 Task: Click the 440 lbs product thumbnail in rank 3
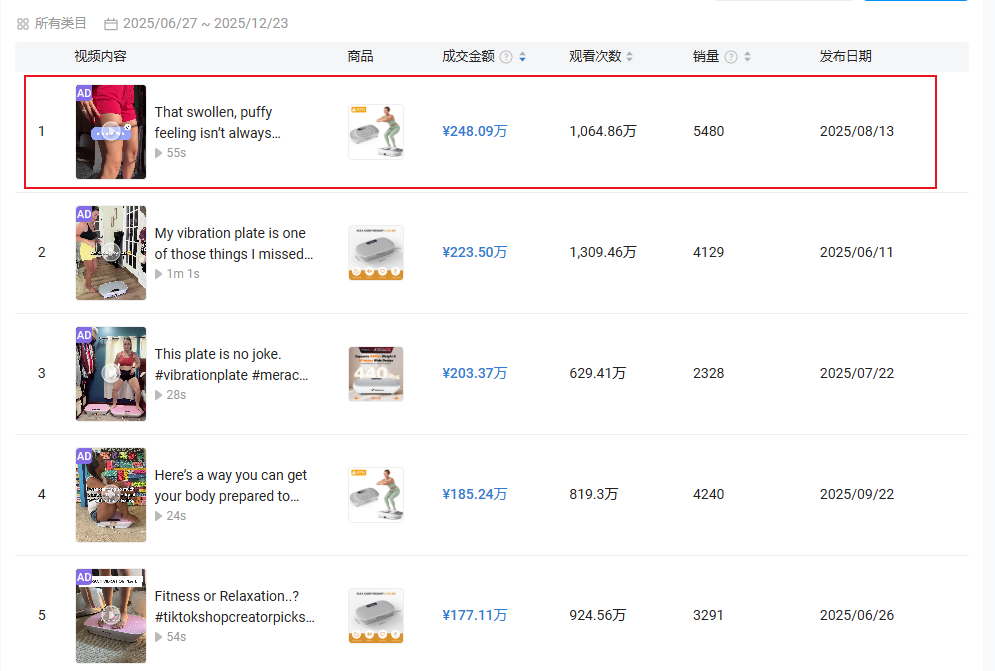(376, 373)
